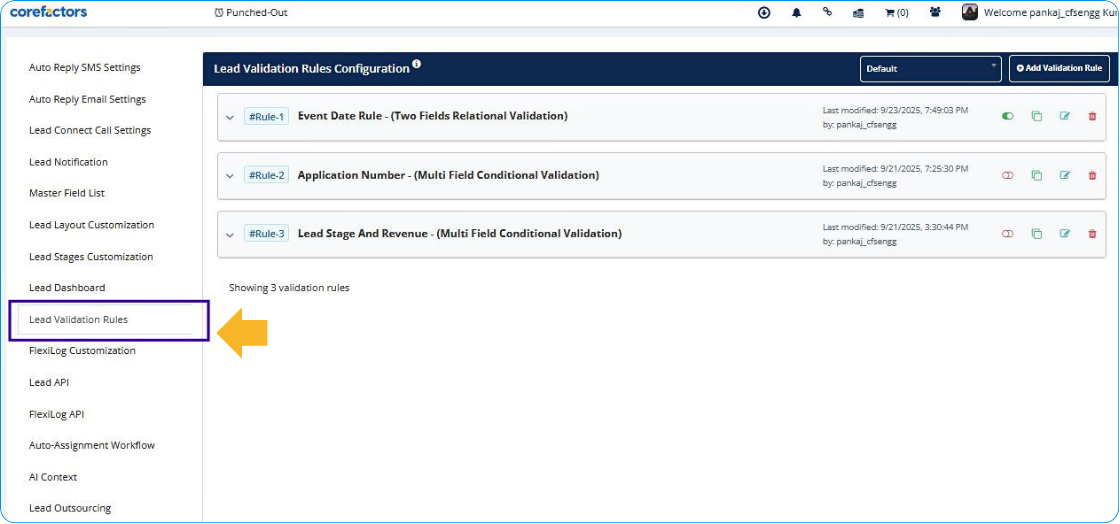
Task: Select AI Context in sidebar
Action: 53,477
